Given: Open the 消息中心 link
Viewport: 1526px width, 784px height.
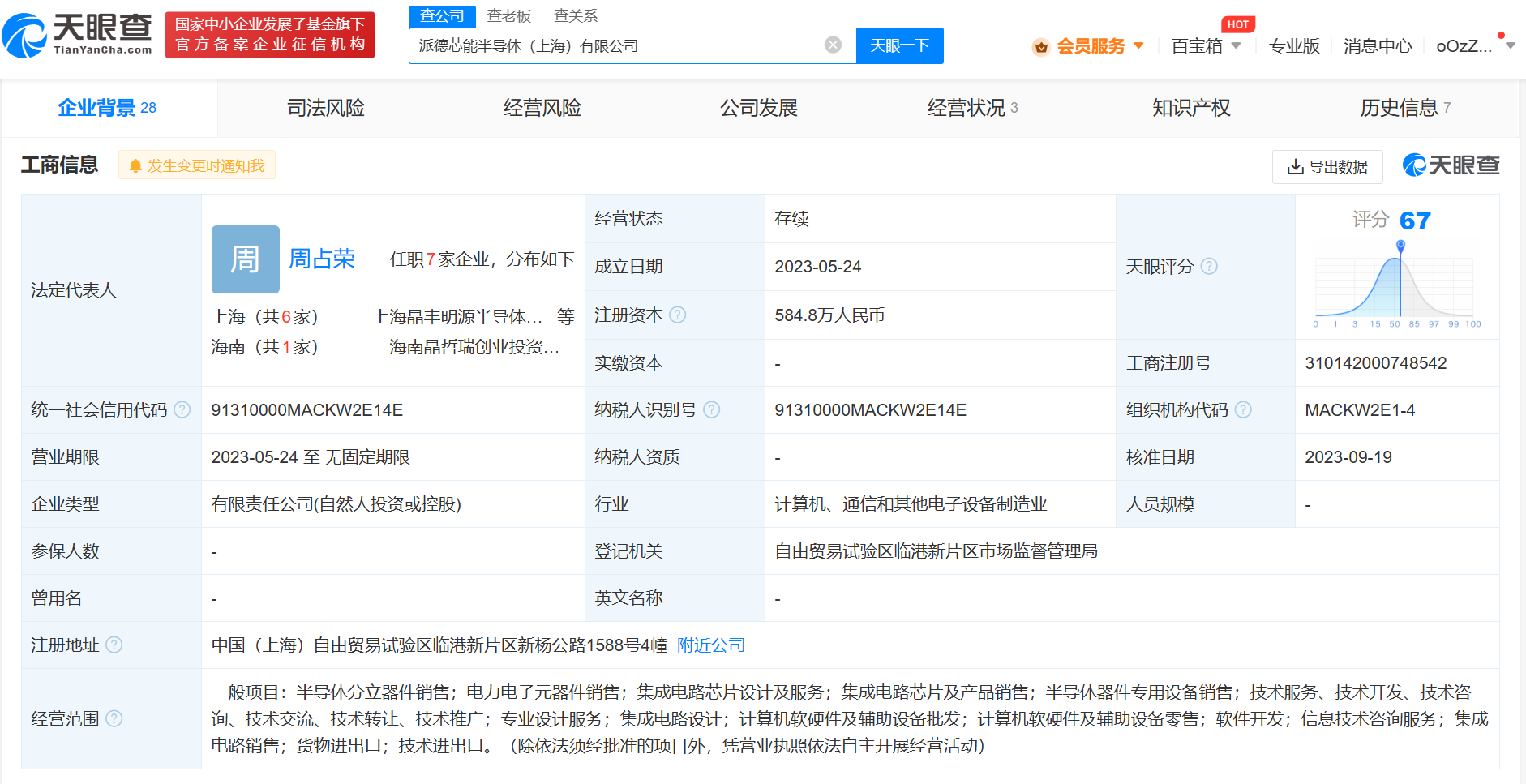Looking at the screenshot, I should (x=1378, y=46).
